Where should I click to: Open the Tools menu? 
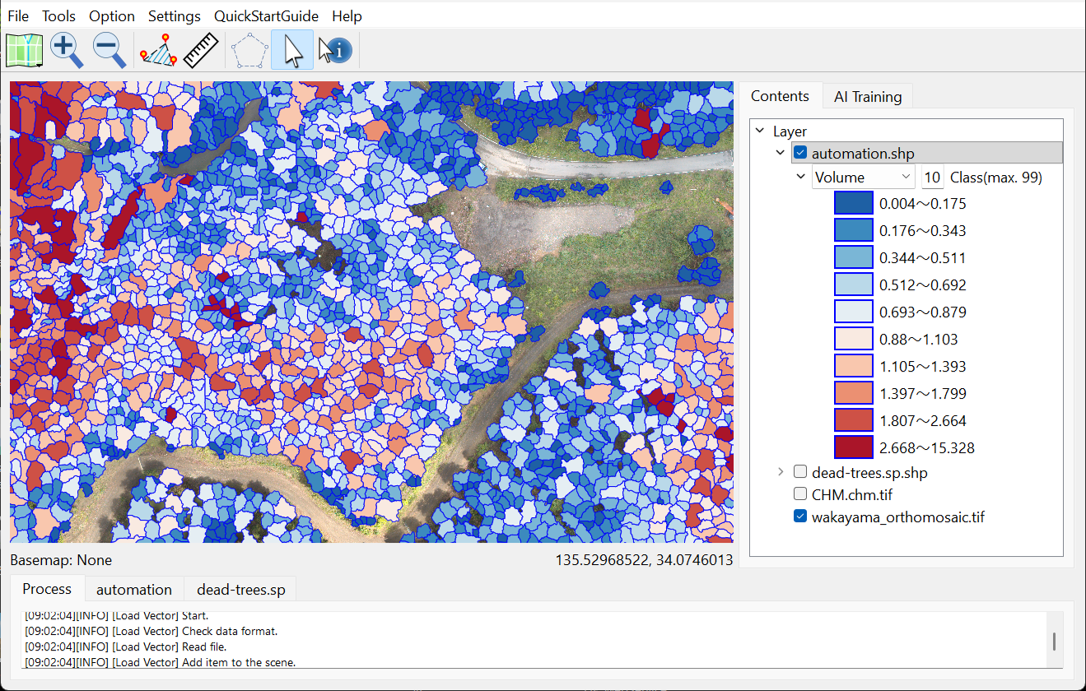59,16
